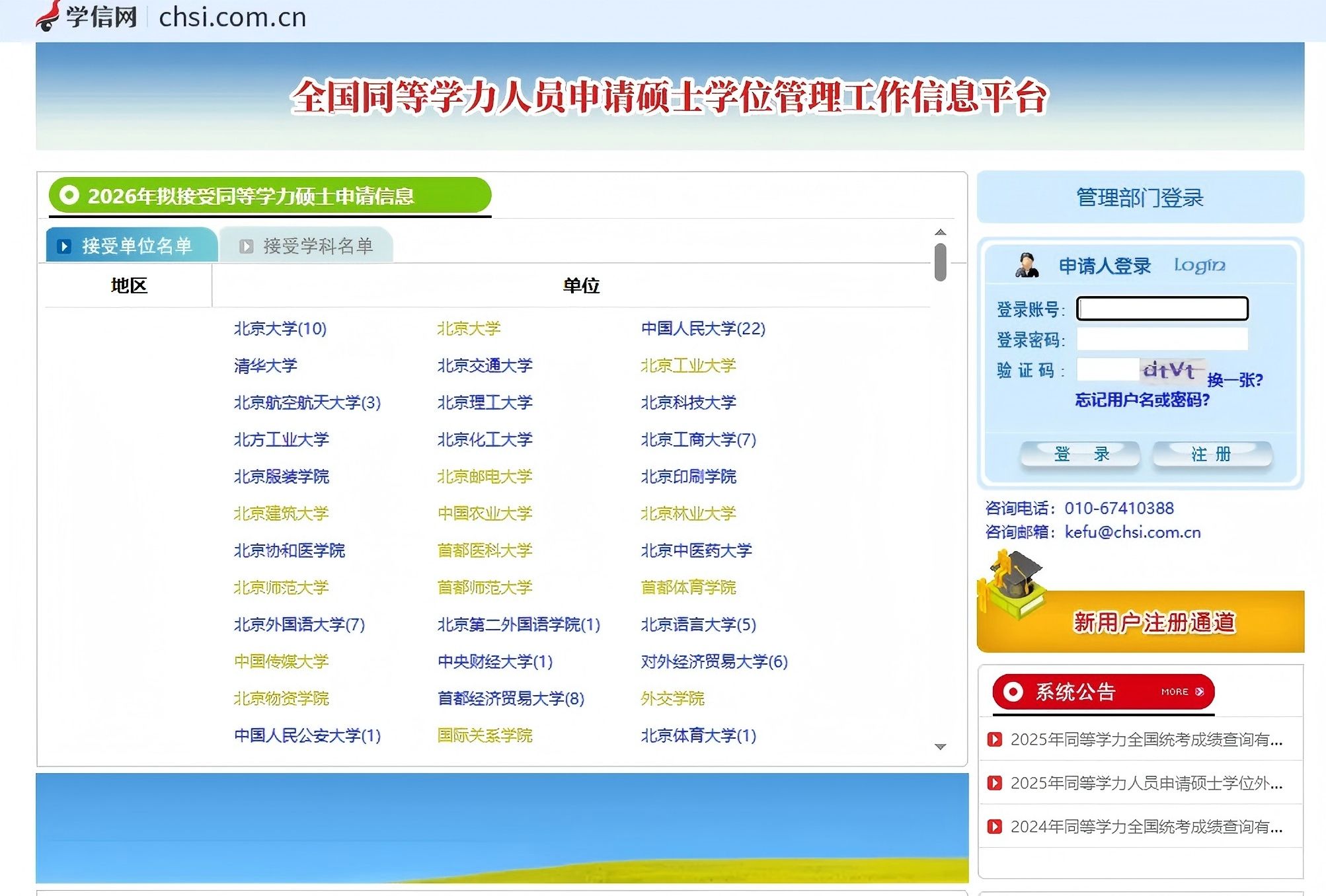1326x896 pixels.
Task: Click the 学信网 bird logo
Action: coord(48,16)
